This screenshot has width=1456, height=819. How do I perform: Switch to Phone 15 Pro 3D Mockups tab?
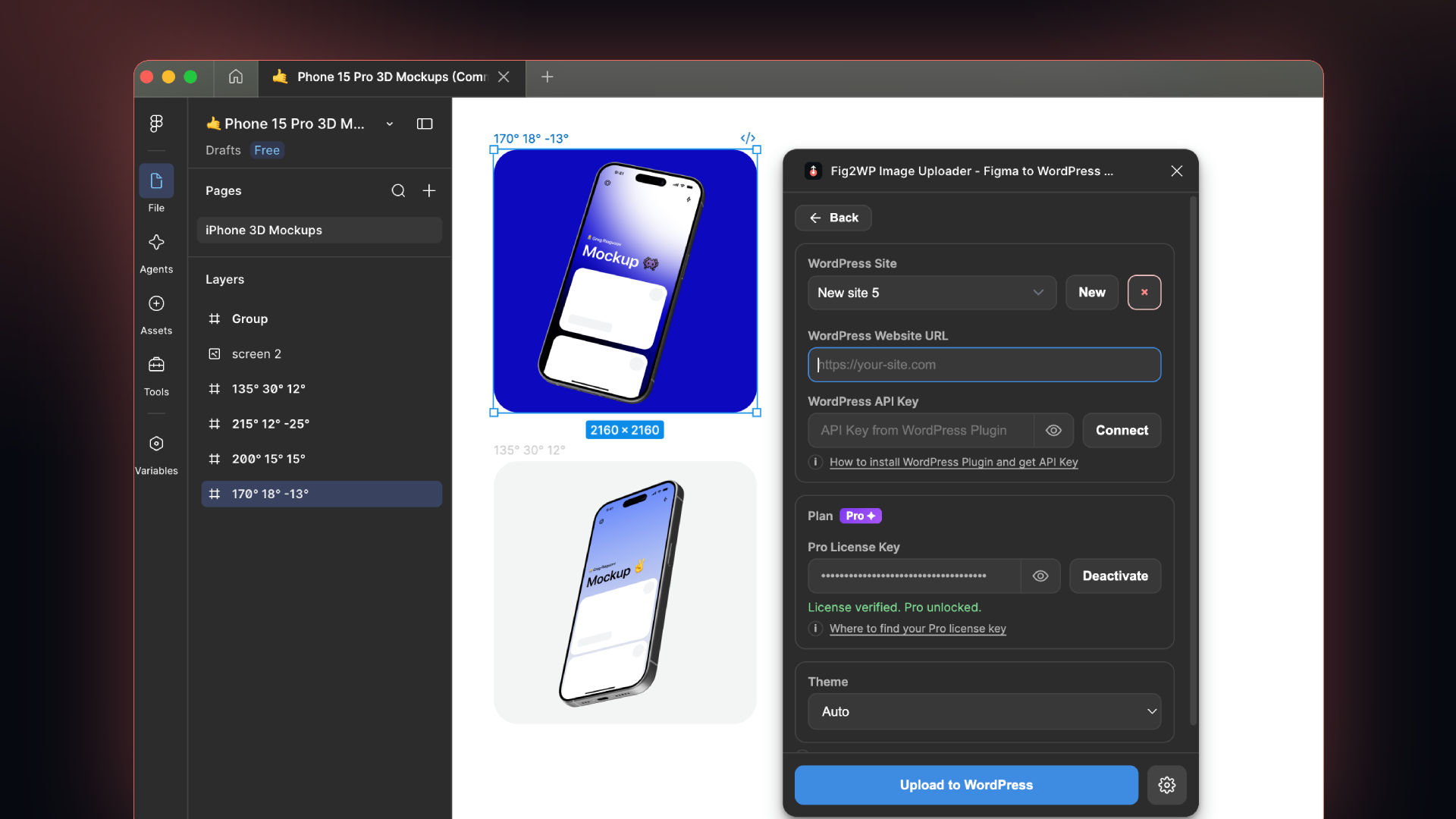[x=392, y=77]
